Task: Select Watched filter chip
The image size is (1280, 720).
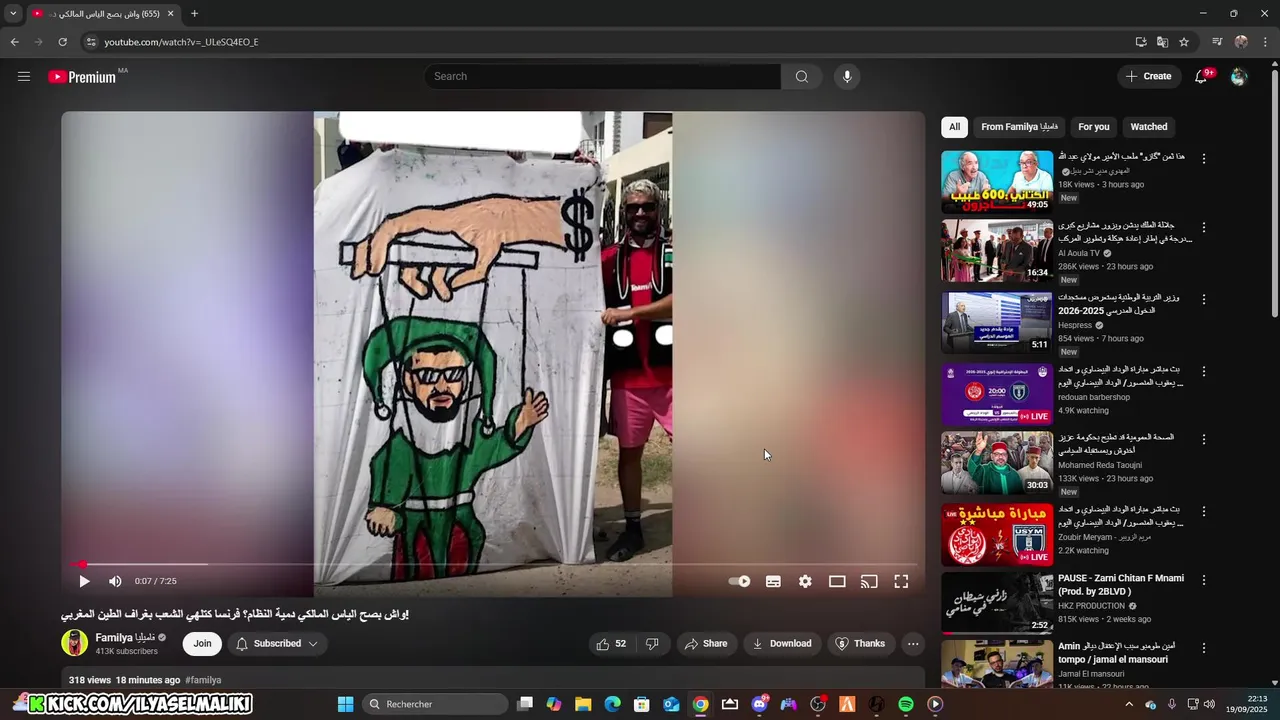Action: (1149, 127)
